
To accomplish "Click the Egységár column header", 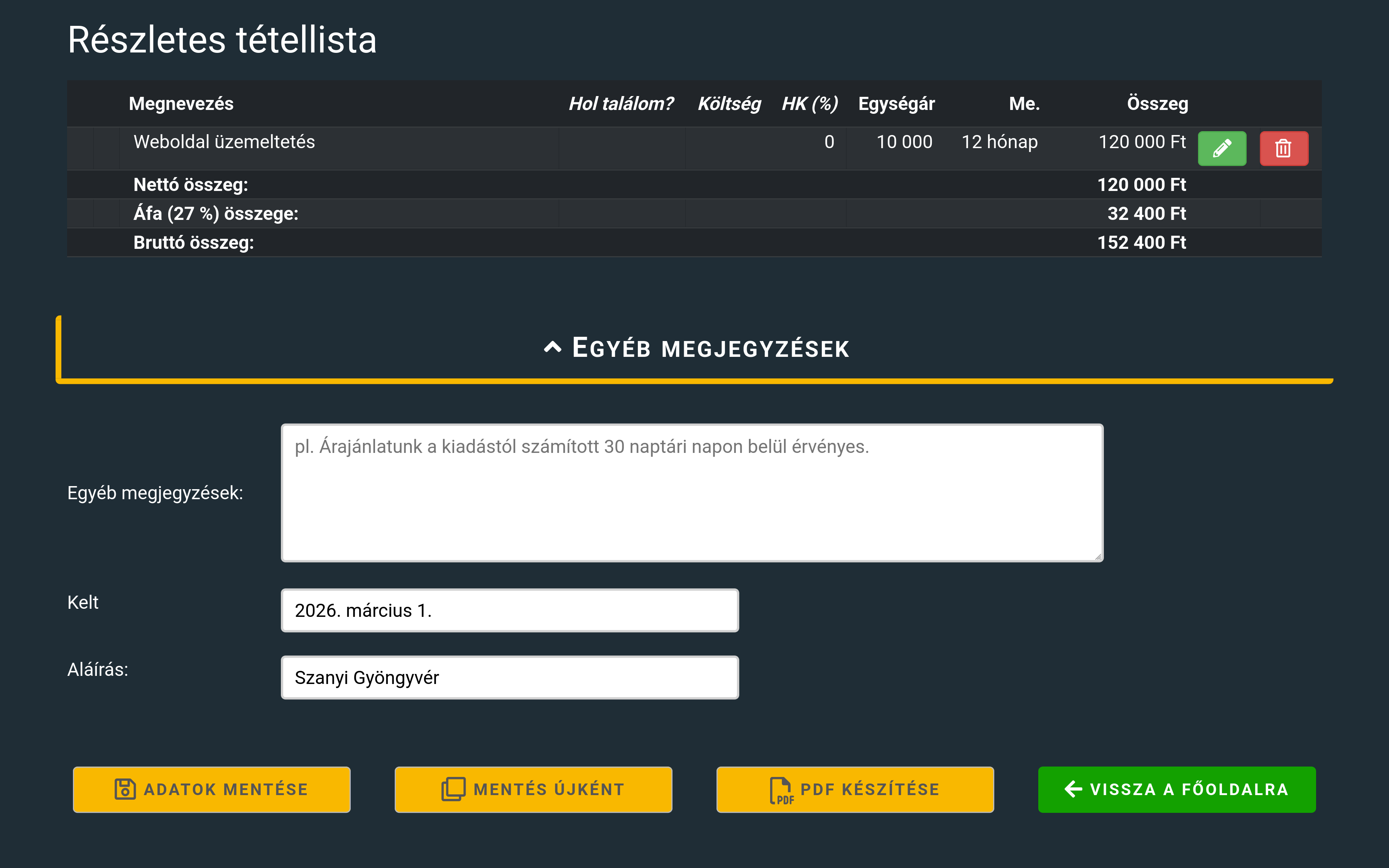I will pos(897,103).
